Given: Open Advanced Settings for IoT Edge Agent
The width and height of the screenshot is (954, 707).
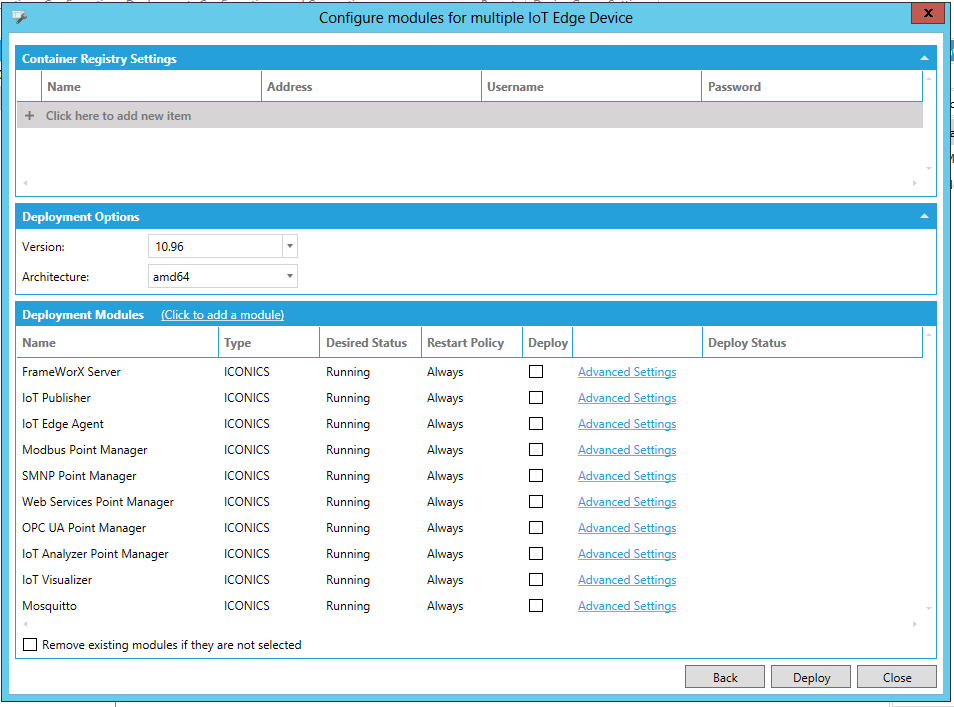Looking at the screenshot, I should (x=627, y=424).
